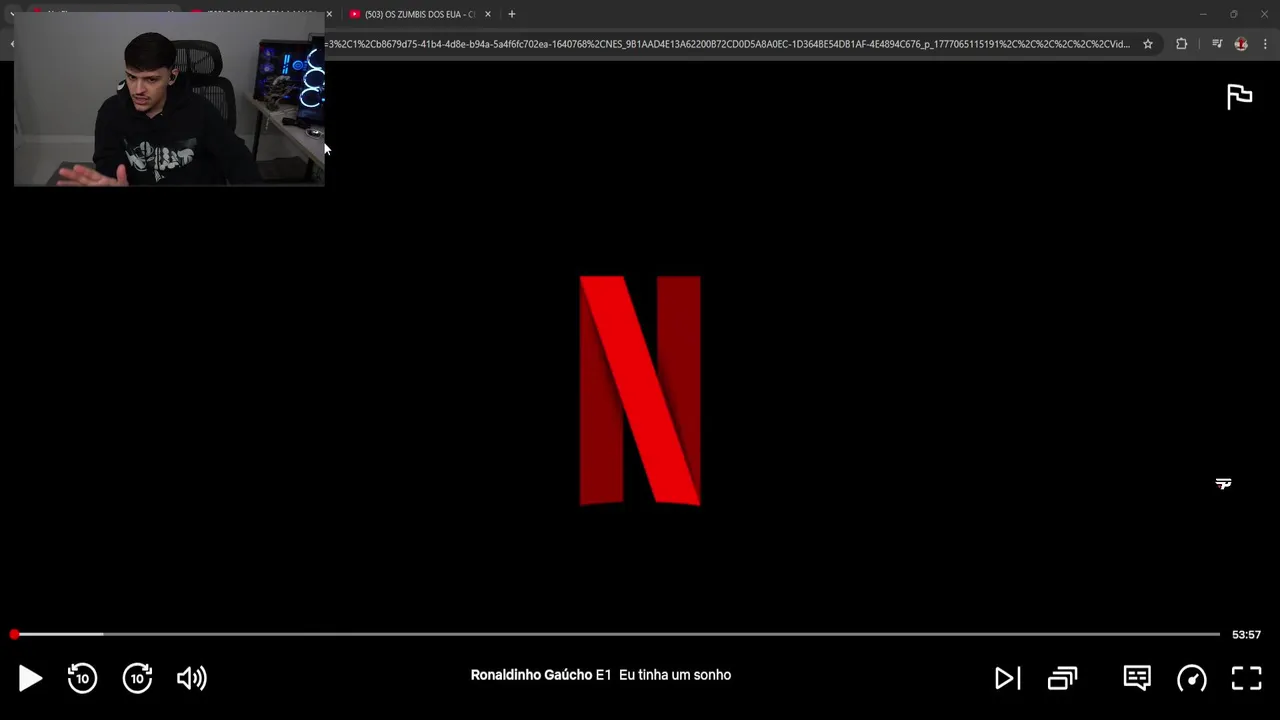Enter fullscreen mode

tap(1246, 678)
